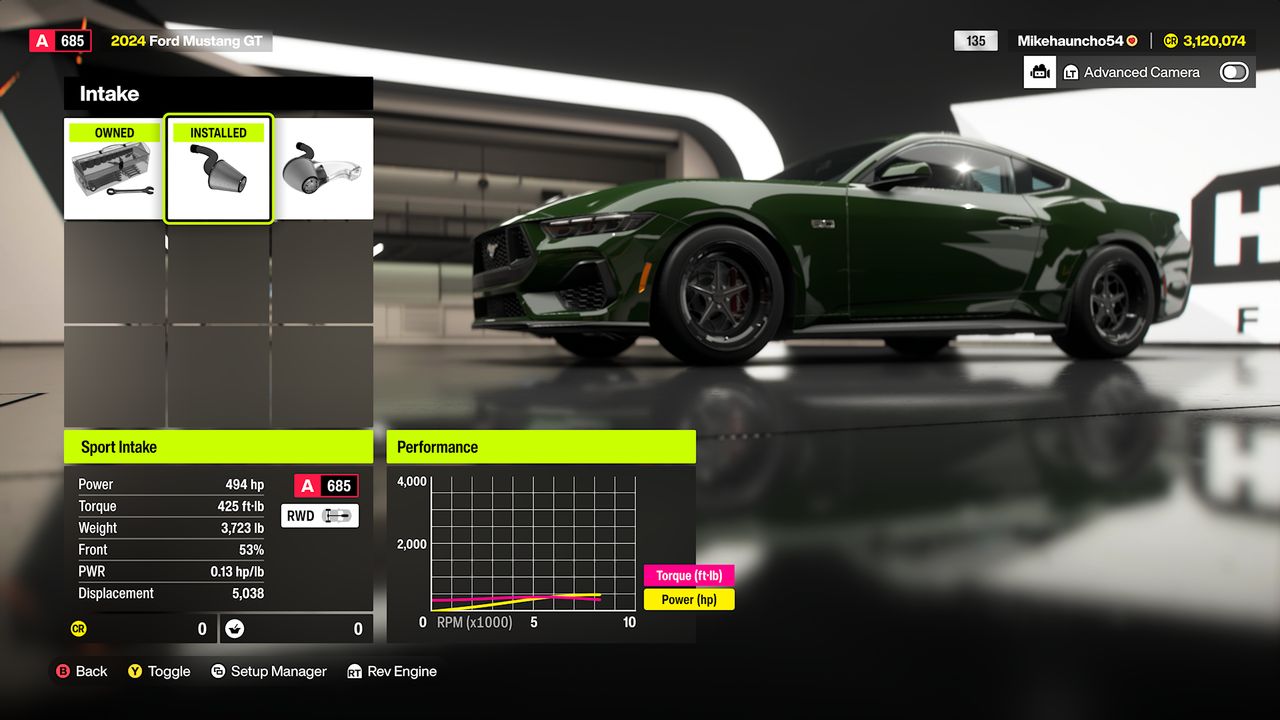Click the wheelspin icon below the stats
This screenshot has height=720, width=1280.
coord(235,629)
